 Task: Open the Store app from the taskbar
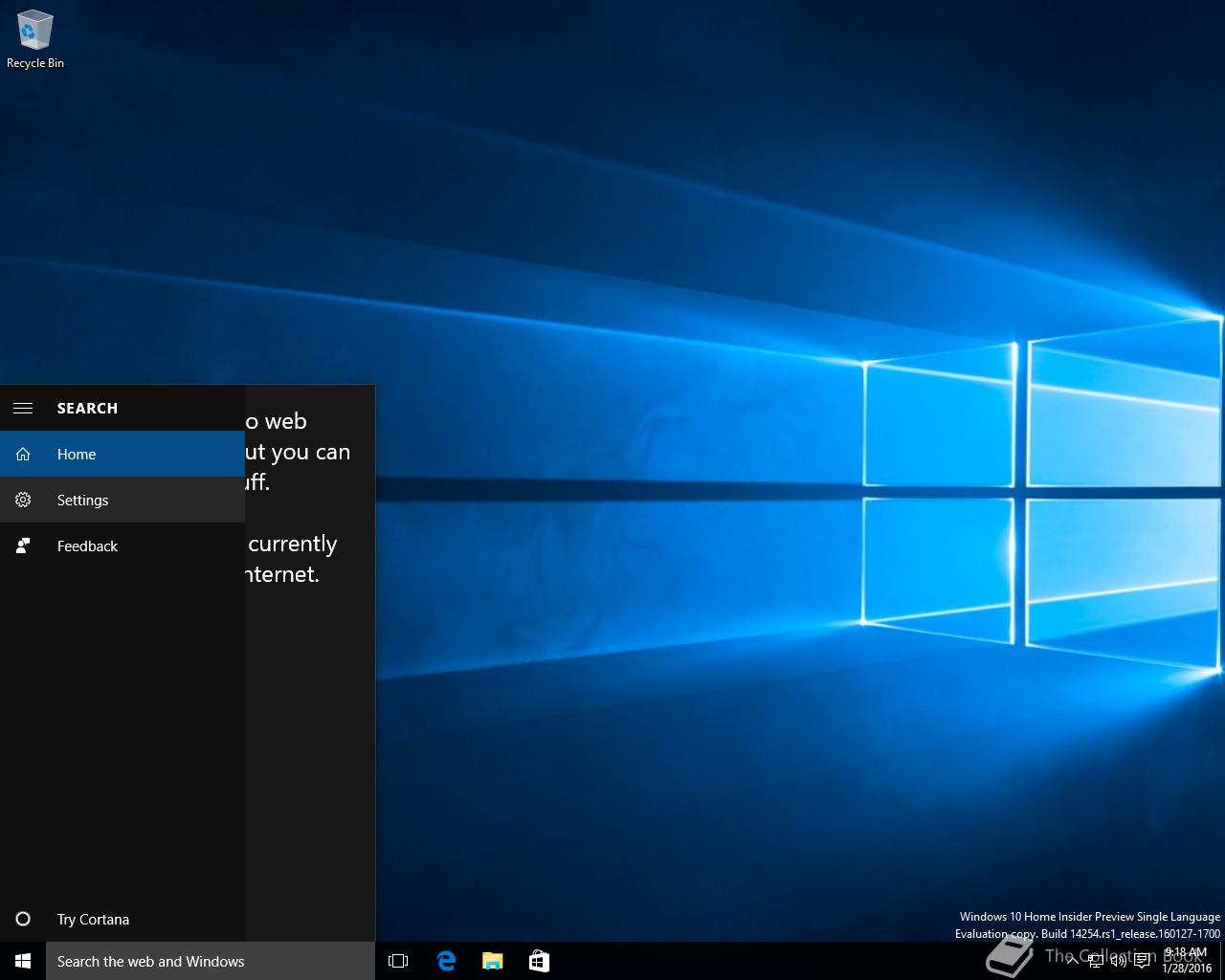(x=539, y=961)
